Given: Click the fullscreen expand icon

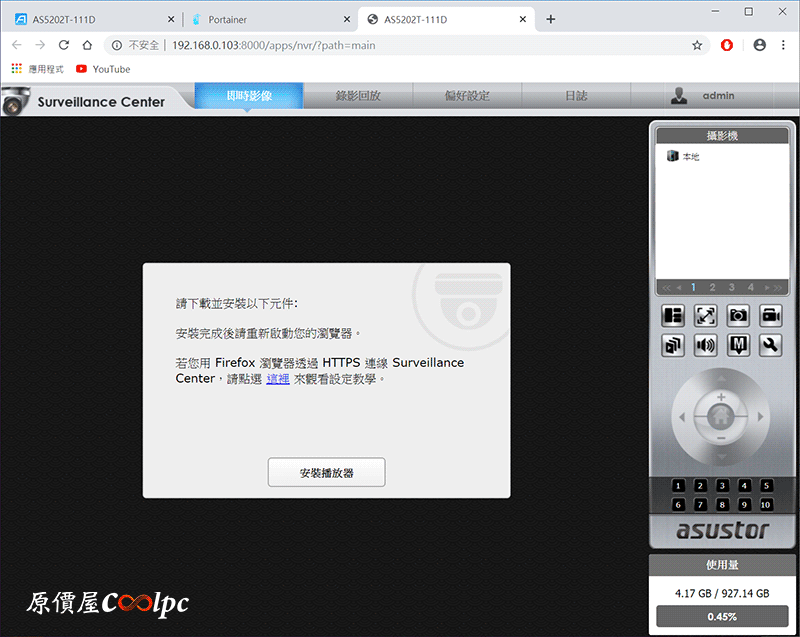Looking at the screenshot, I should click(706, 316).
